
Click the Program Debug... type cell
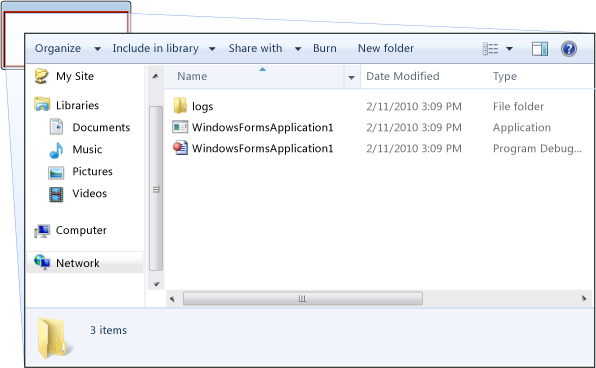(x=537, y=149)
